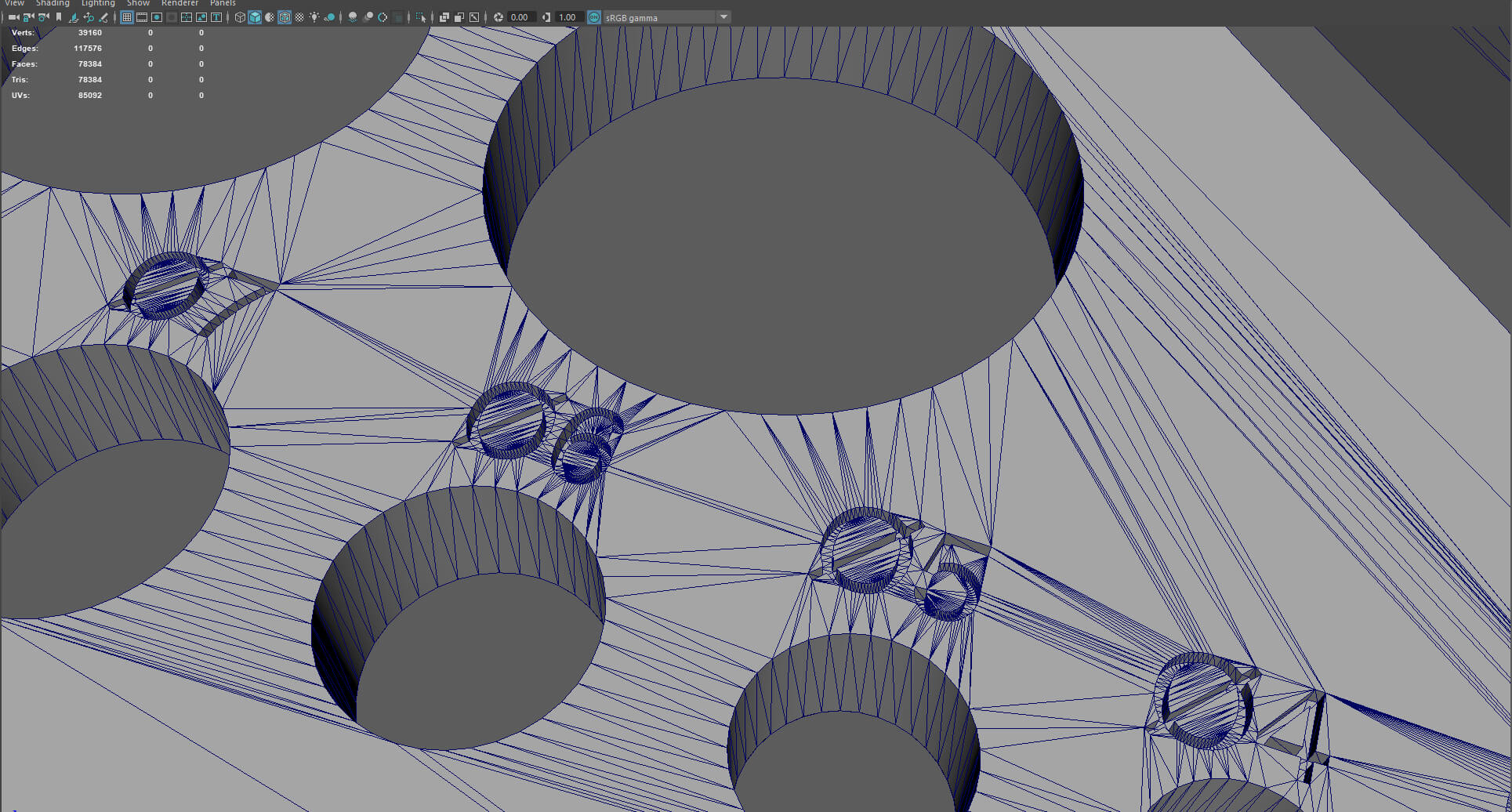The height and width of the screenshot is (812, 1512).
Task: Click the grease pencil icon
Action: pyautogui.click(x=103, y=17)
